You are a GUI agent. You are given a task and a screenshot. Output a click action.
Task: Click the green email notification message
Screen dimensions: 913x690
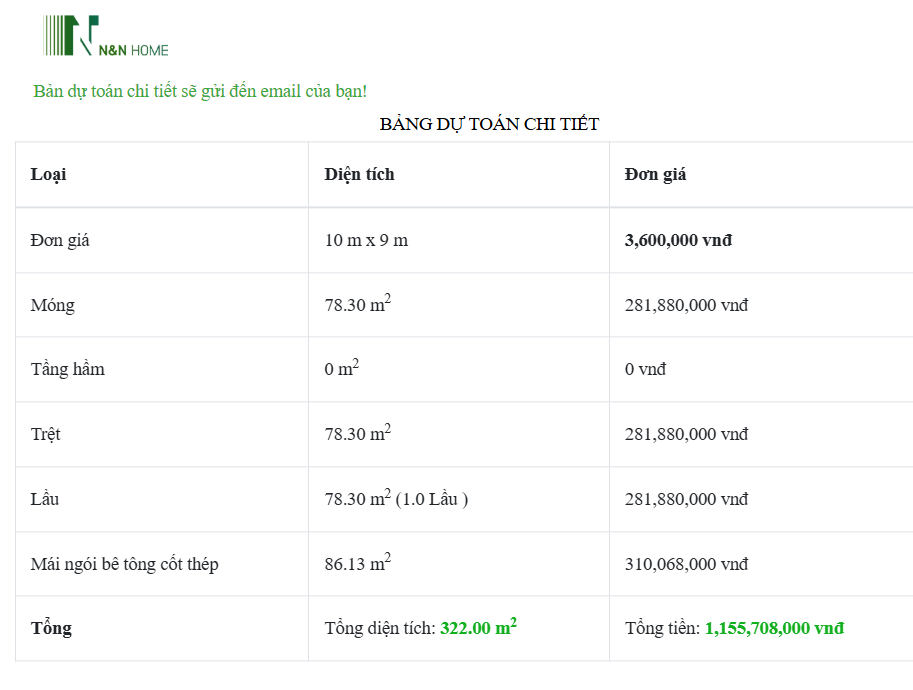point(200,91)
